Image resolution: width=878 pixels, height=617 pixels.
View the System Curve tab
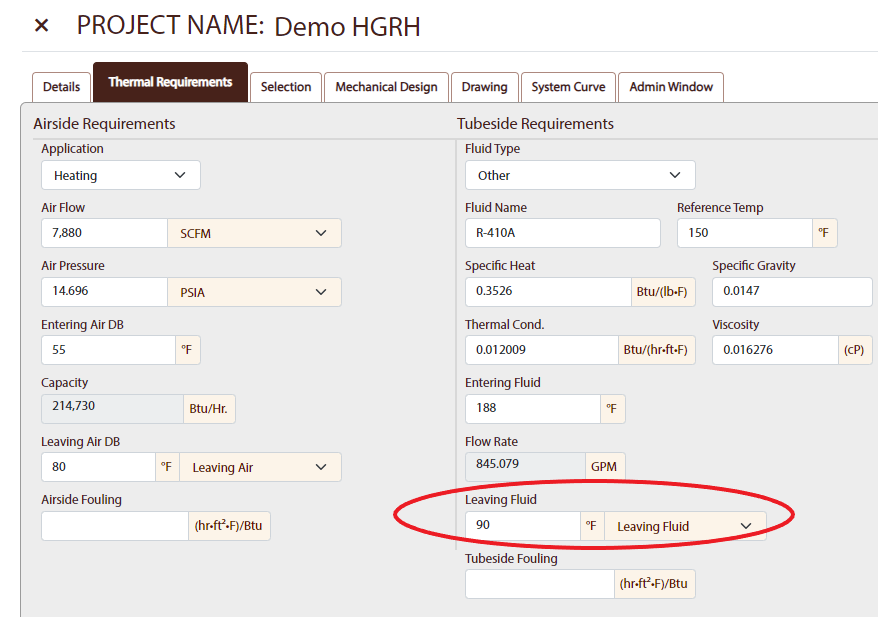tap(568, 87)
